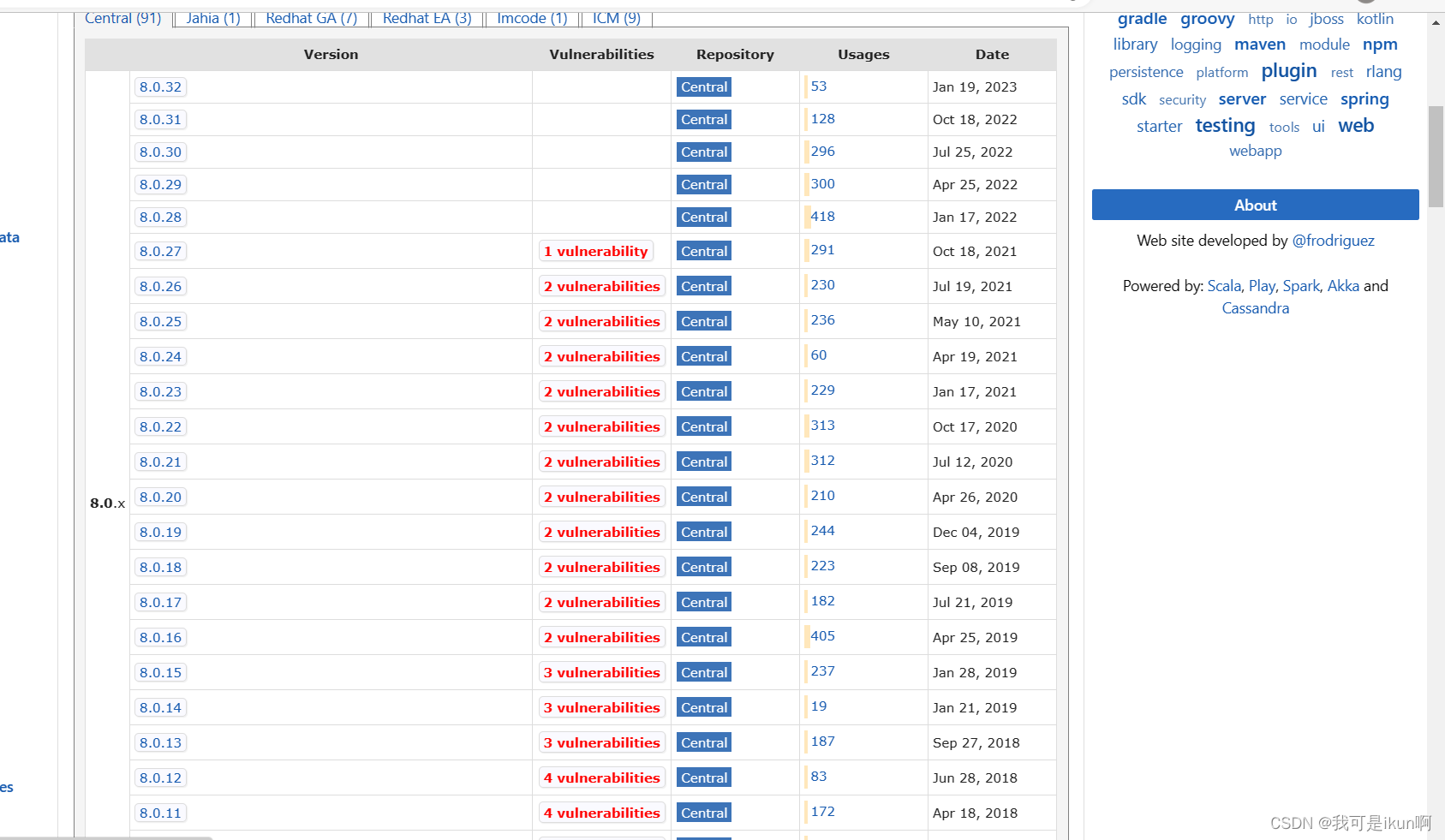Open the 418 usages link for 8.0.28
This screenshot has width=1445, height=840.
pos(822,216)
